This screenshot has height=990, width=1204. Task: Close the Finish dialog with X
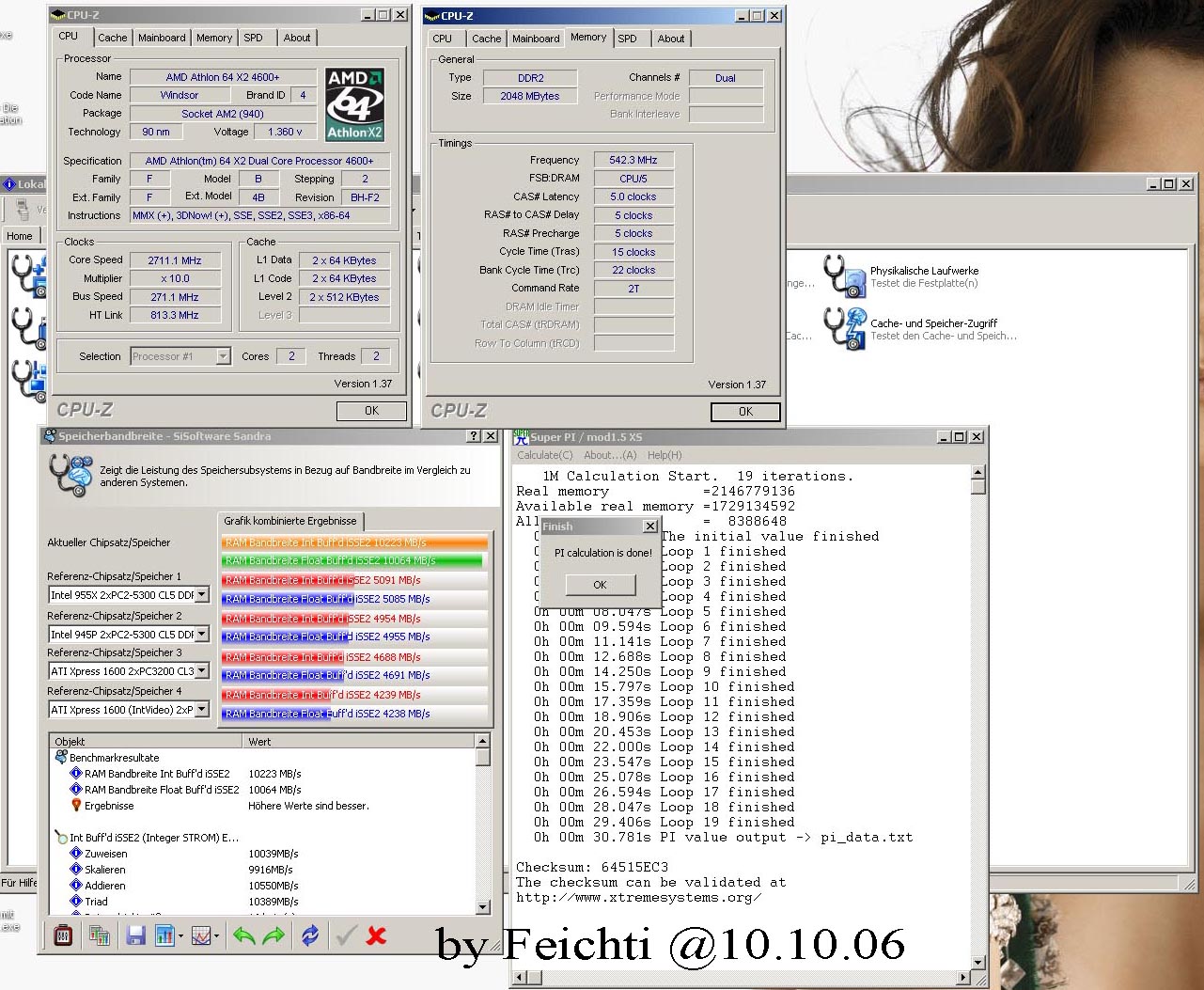pyautogui.click(x=649, y=526)
